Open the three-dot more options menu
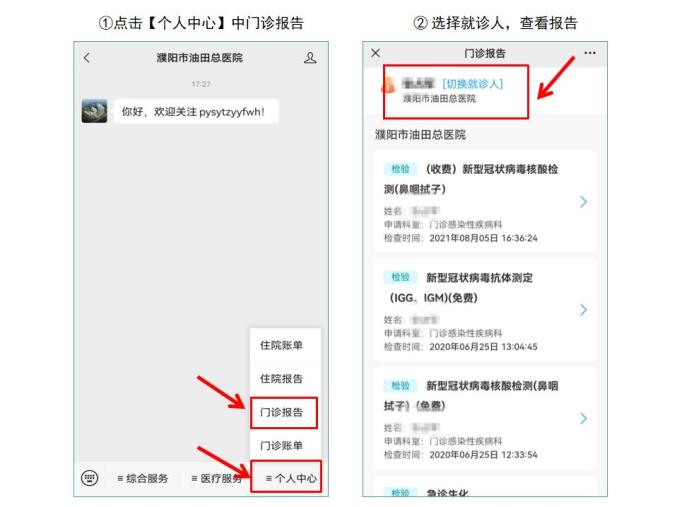 click(x=590, y=53)
